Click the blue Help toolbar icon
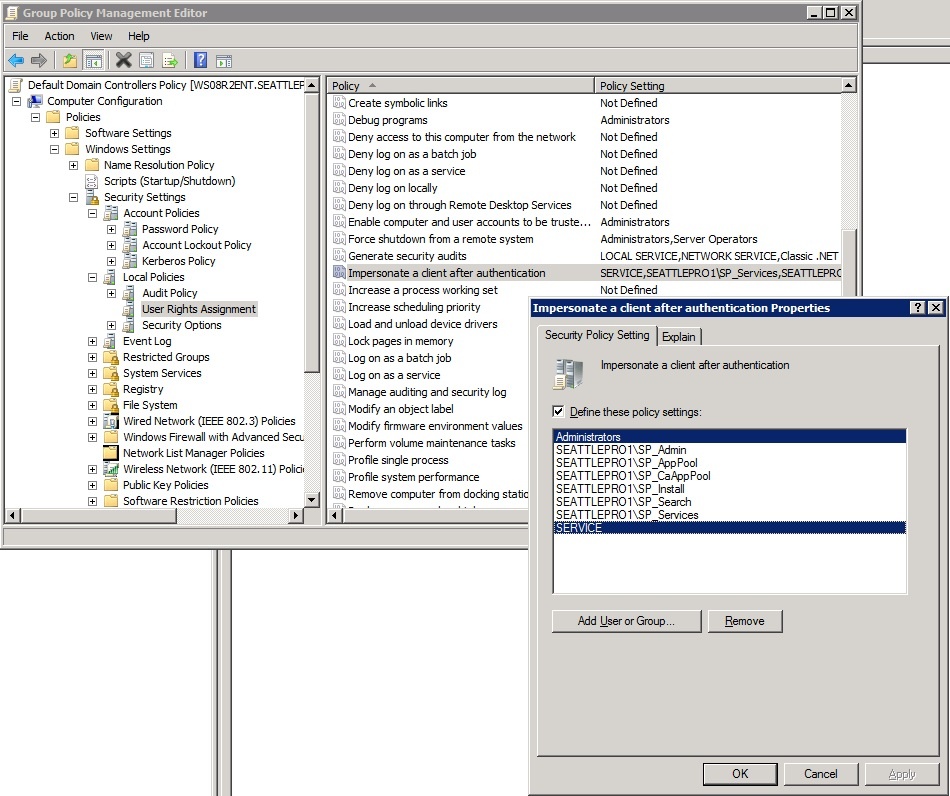950x796 pixels. (200, 61)
